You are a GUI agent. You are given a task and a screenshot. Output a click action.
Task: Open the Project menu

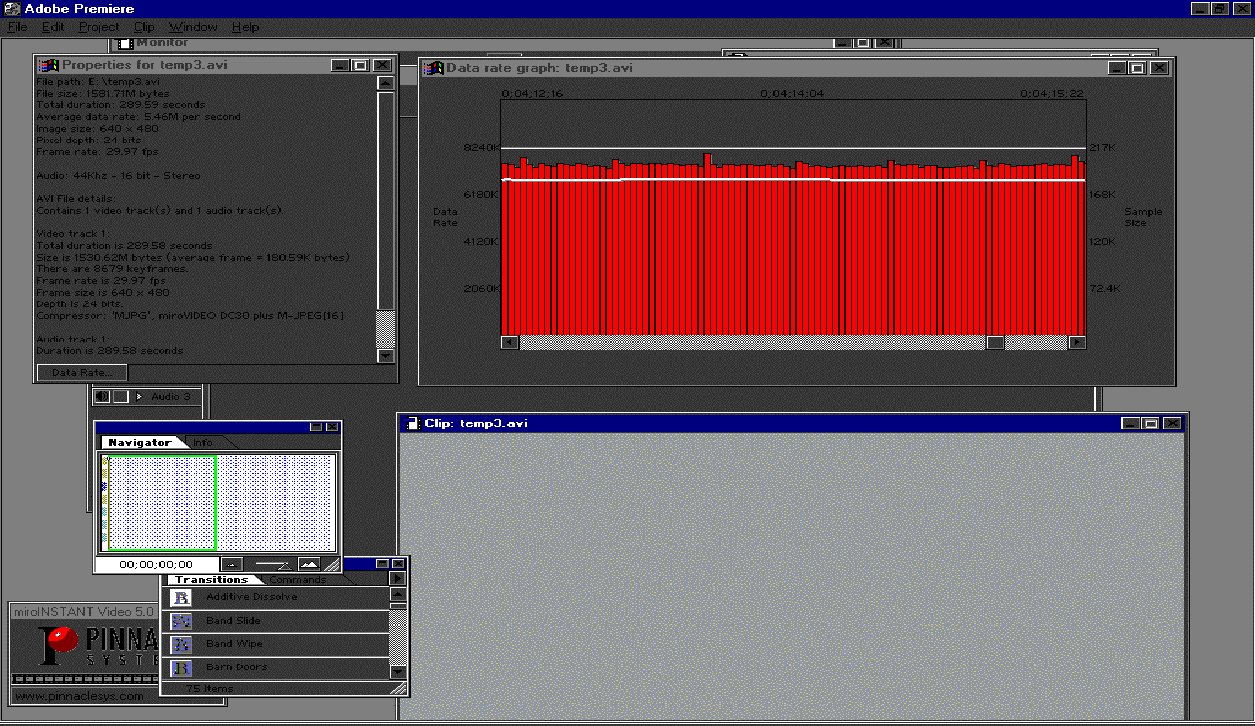tap(98, 27)
